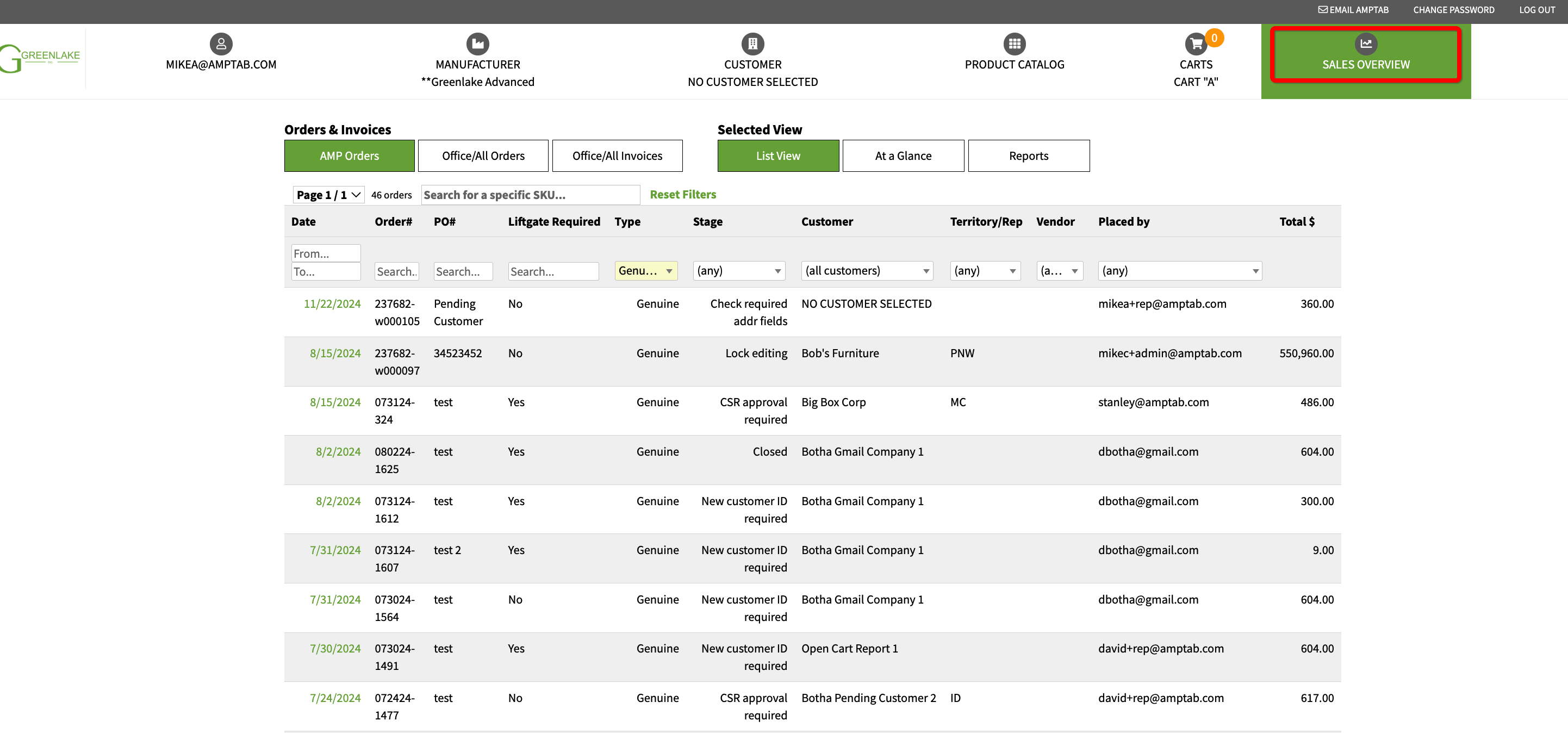Click the Email Amptab envelope link
Image resolution: width=1568 pixels, height=733 pixels.
click(1353, 10)
